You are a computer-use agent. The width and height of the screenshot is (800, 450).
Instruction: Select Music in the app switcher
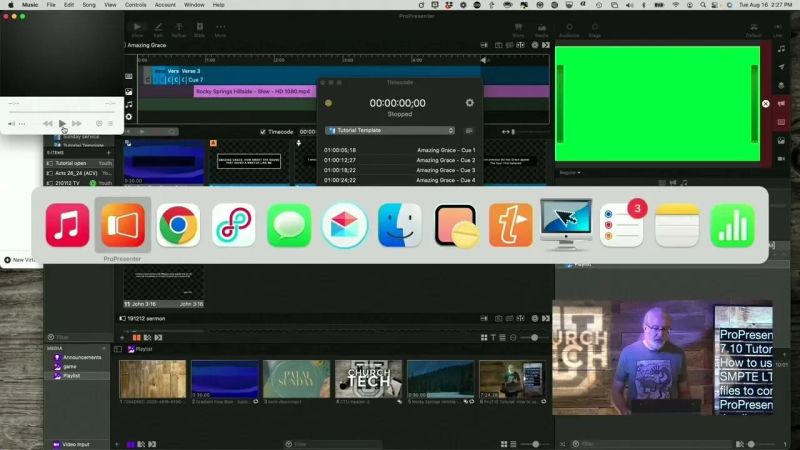click(67, 225)
